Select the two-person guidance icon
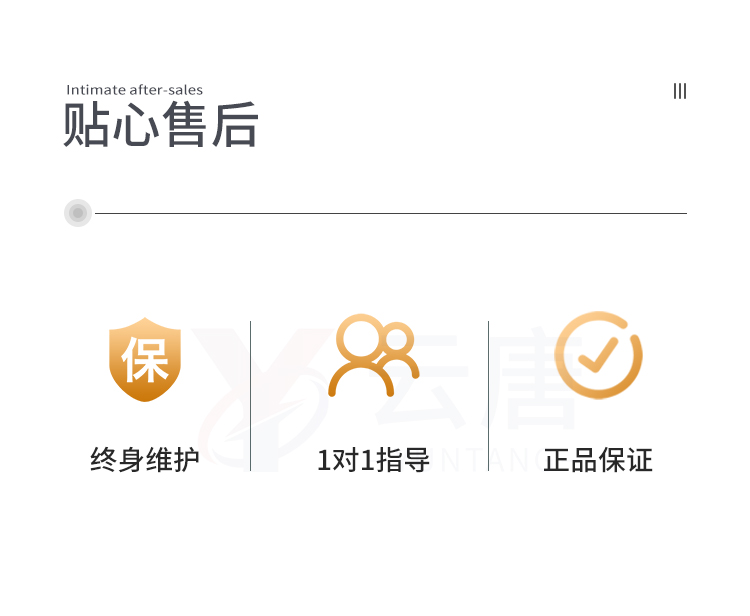The image size is (750, 616). click(x=374, y=355)
